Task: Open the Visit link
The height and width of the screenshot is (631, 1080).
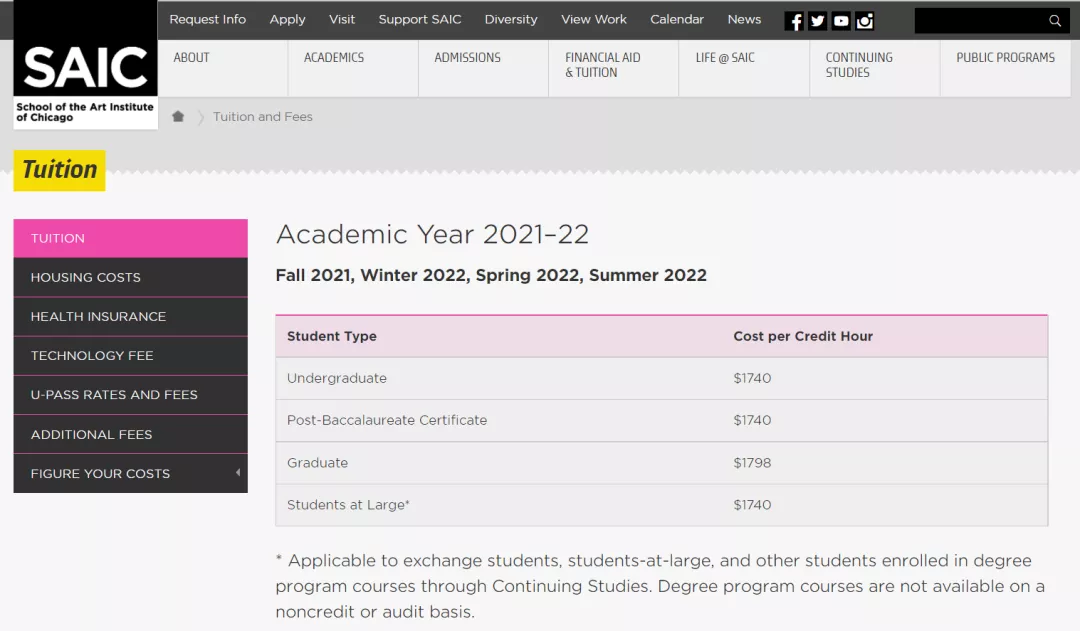Action: tap(342, 19)
